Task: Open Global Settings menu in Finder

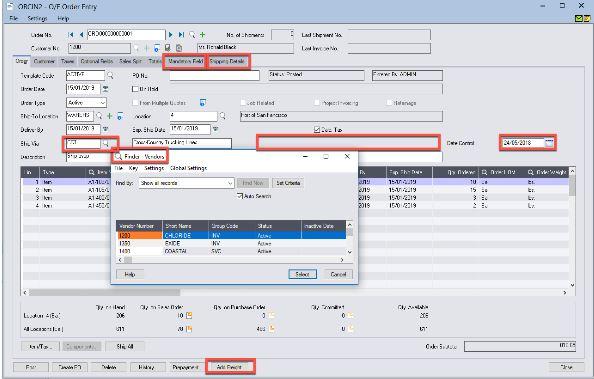Action: pyautogui.click(x=188, y=168)
